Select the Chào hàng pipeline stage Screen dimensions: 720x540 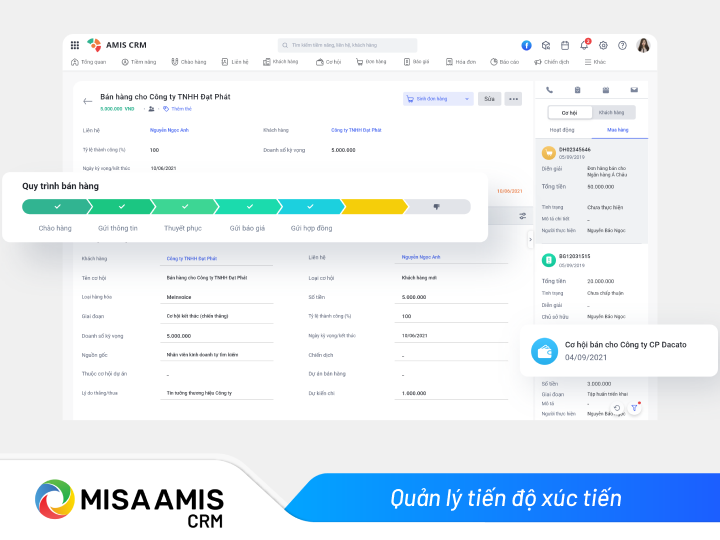(x=56, y=207)
